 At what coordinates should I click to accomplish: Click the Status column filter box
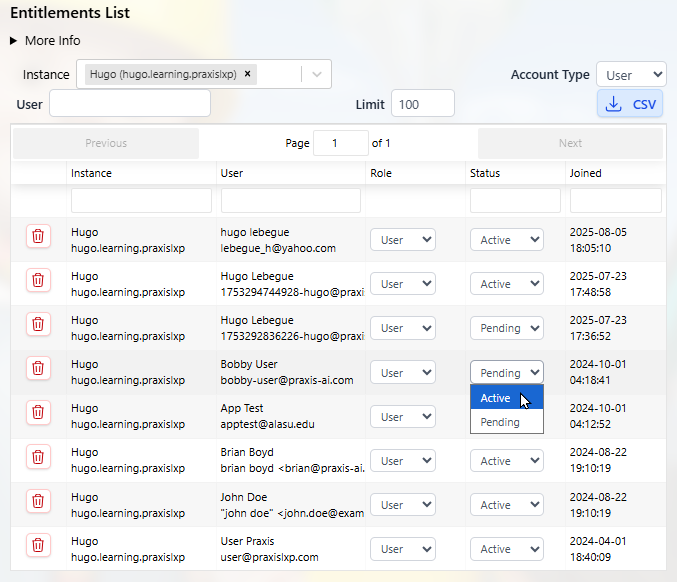point(515,201)
